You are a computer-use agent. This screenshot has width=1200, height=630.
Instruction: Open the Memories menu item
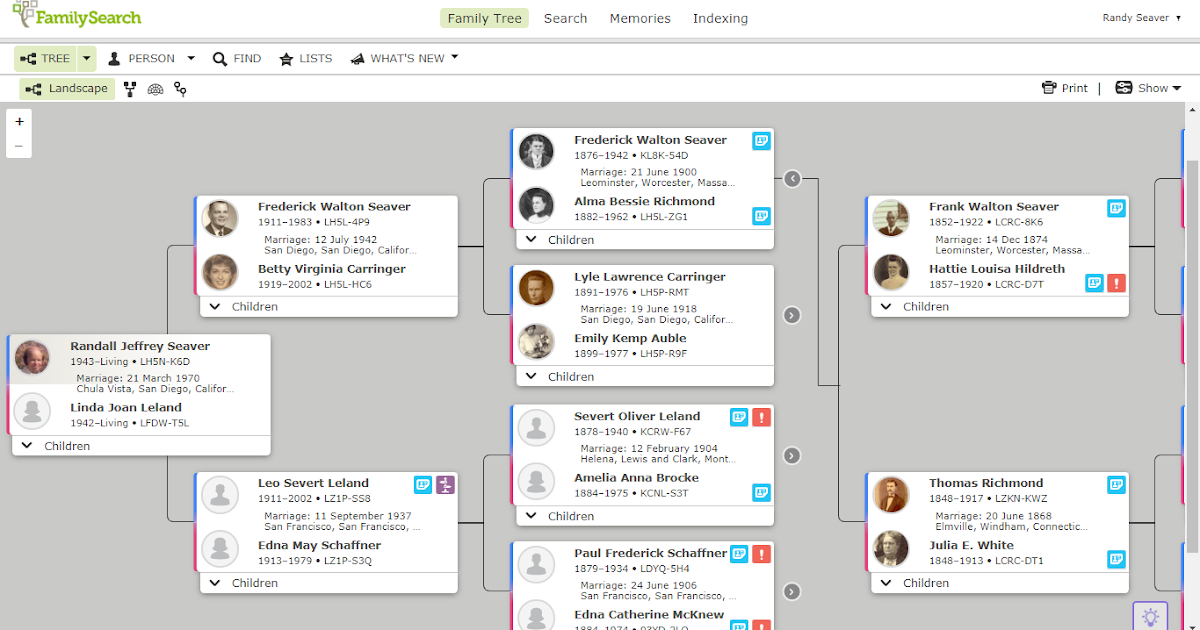tap(640, 18)
